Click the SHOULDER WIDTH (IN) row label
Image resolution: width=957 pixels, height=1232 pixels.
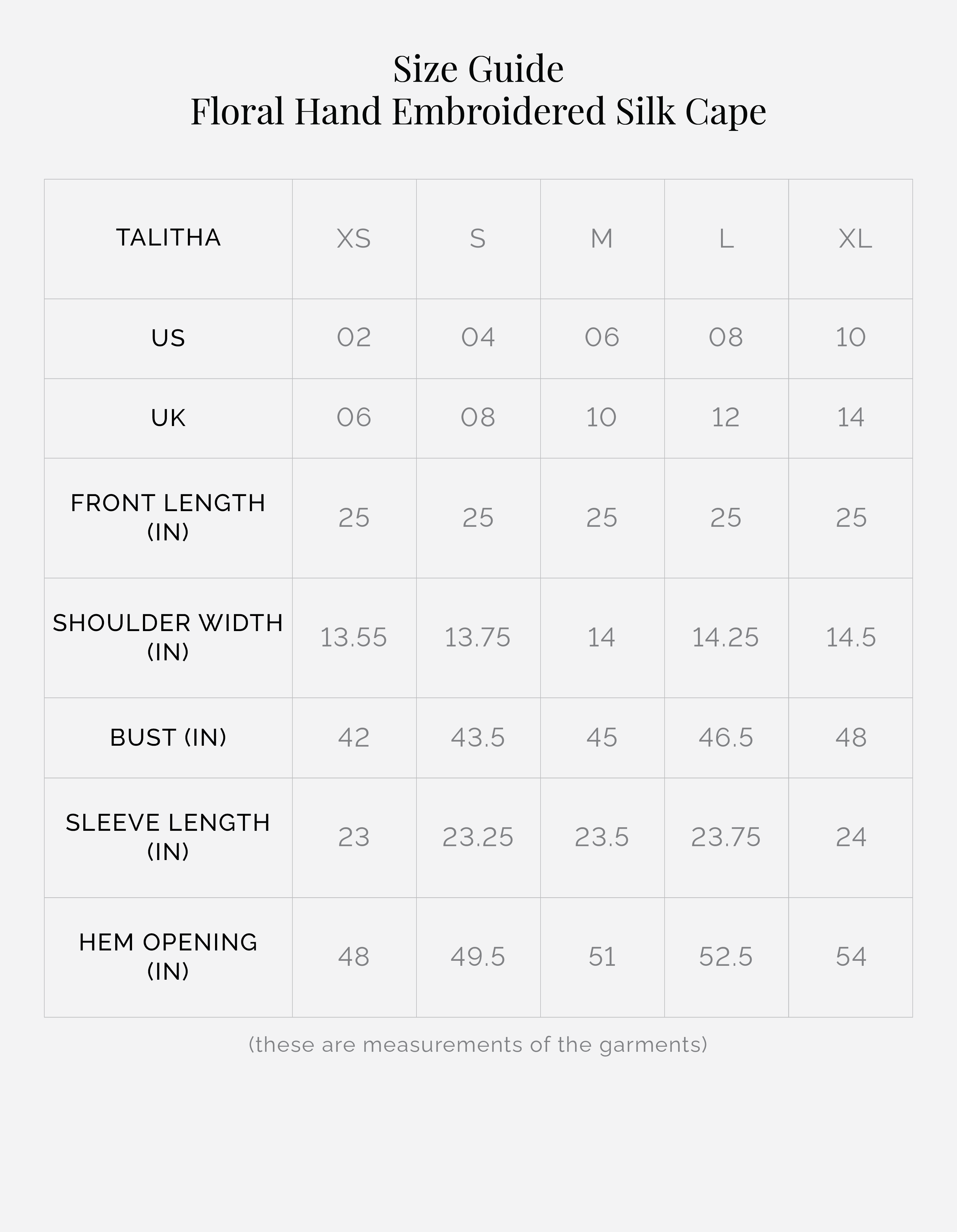click(x=168, y=638)
